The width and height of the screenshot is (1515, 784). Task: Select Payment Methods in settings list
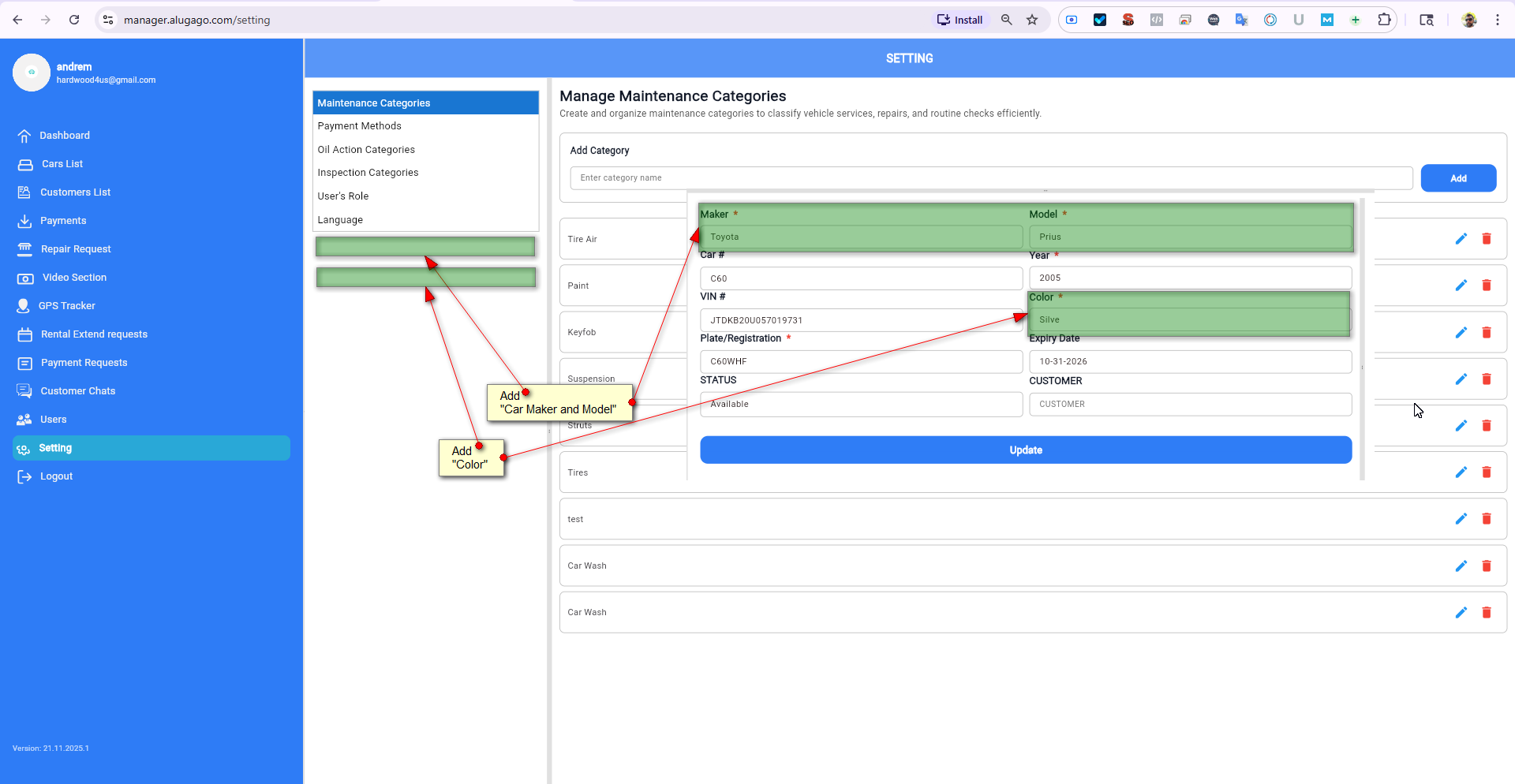tap(359, 126)
